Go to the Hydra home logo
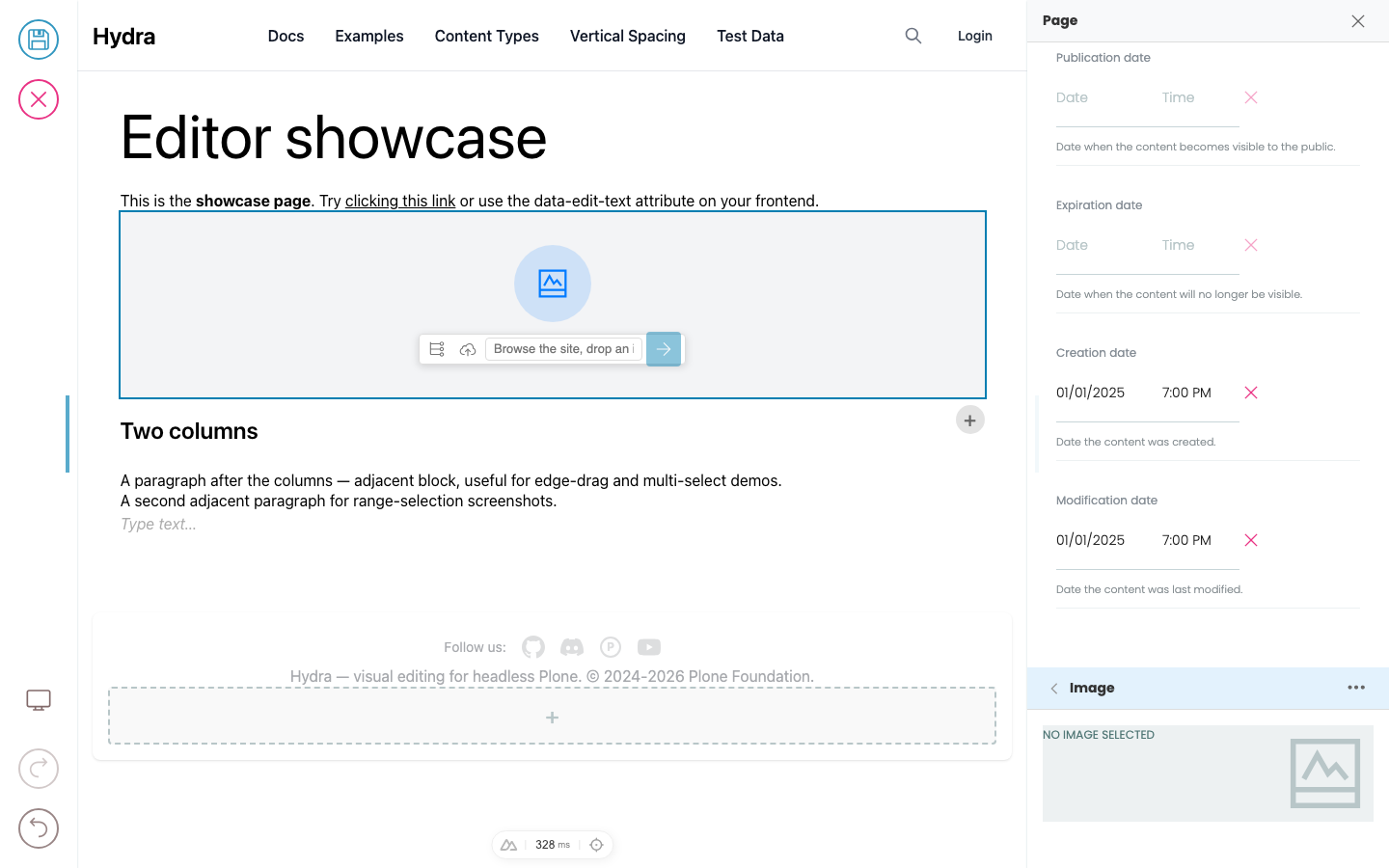Image resolution: width=1389 pixels, height=868 pixels. 124,36
